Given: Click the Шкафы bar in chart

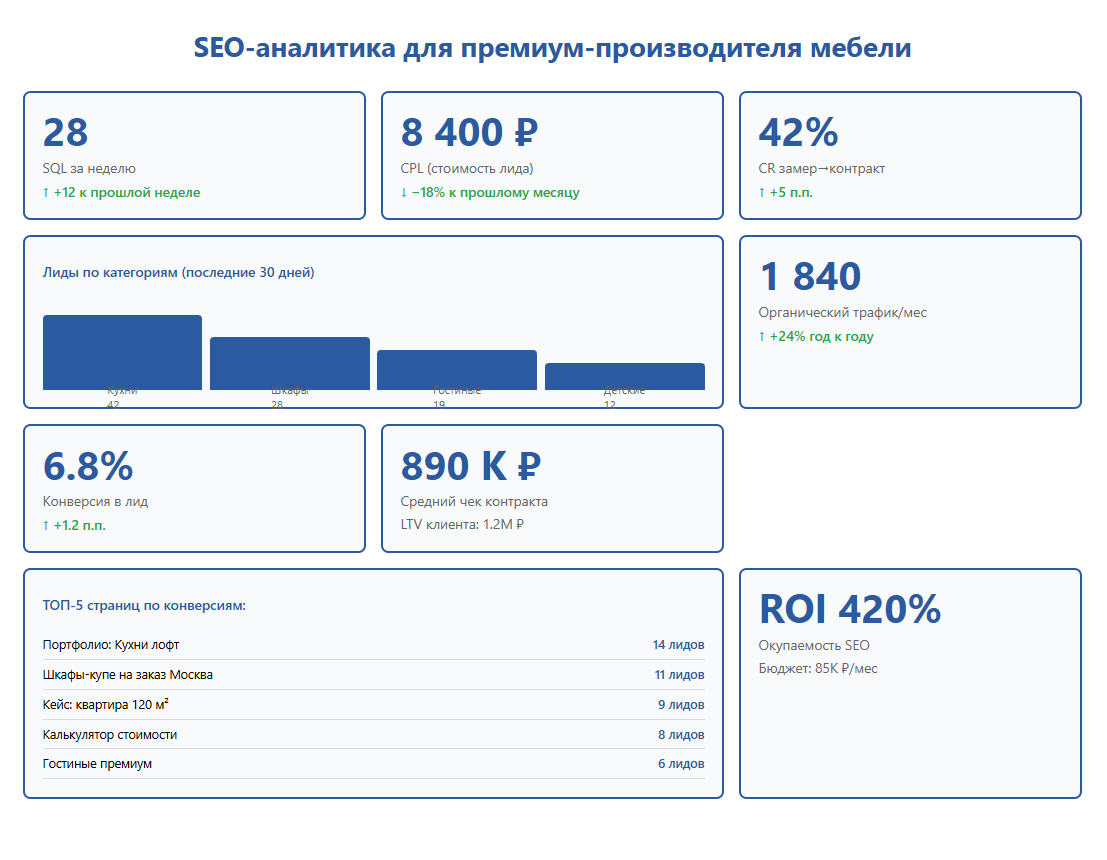Looking at the screenshot, I should [289, 363].
